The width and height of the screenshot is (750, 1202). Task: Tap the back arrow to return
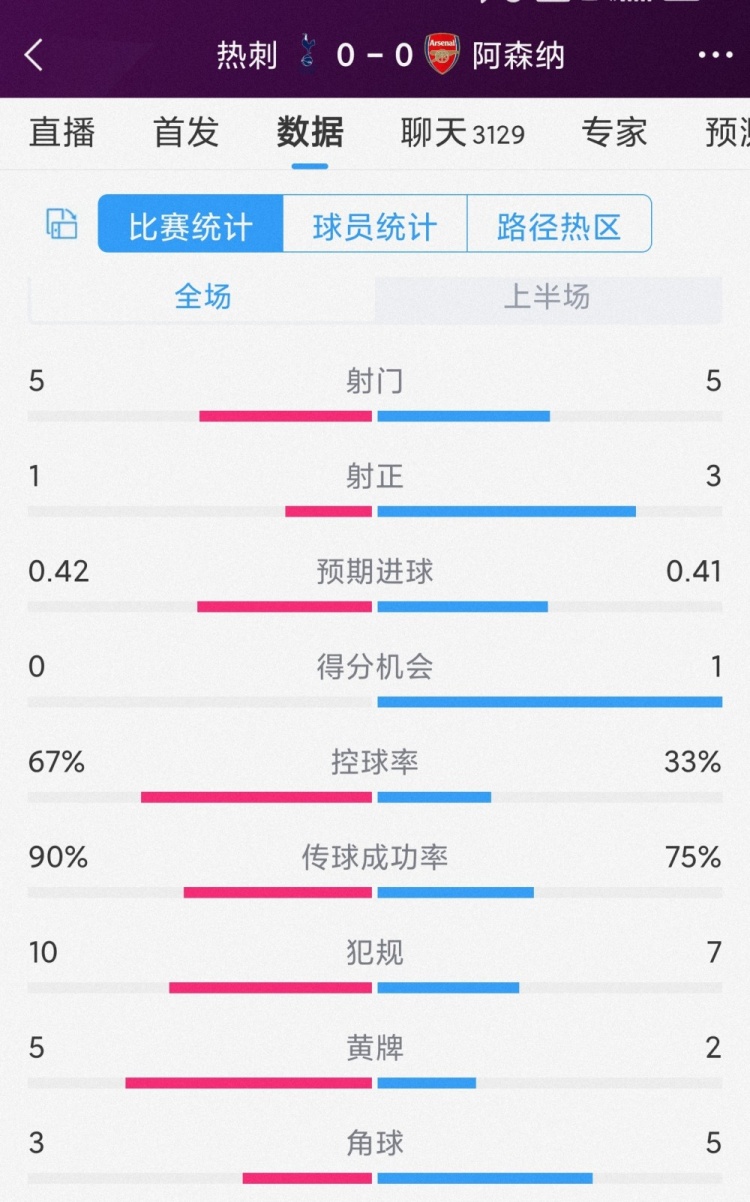coord(33,56)
